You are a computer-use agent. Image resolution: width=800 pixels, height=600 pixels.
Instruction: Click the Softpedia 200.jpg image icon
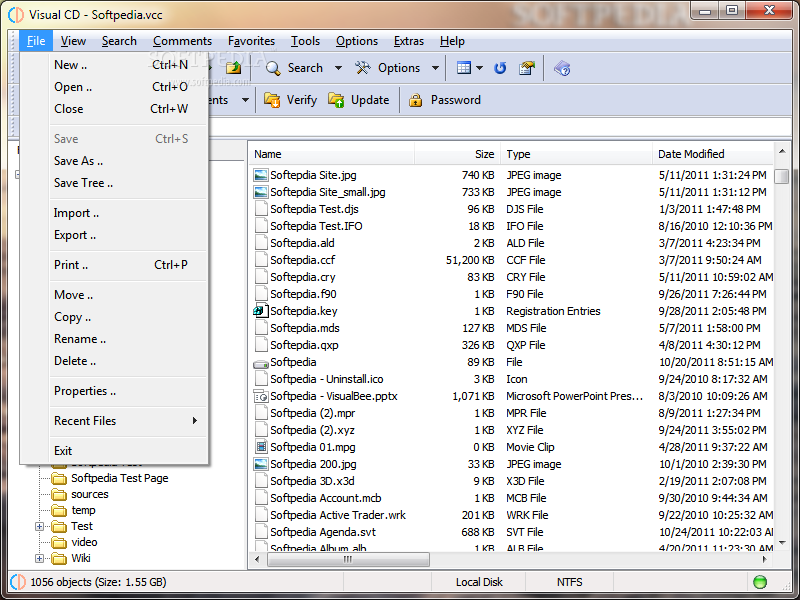[261, 464]
